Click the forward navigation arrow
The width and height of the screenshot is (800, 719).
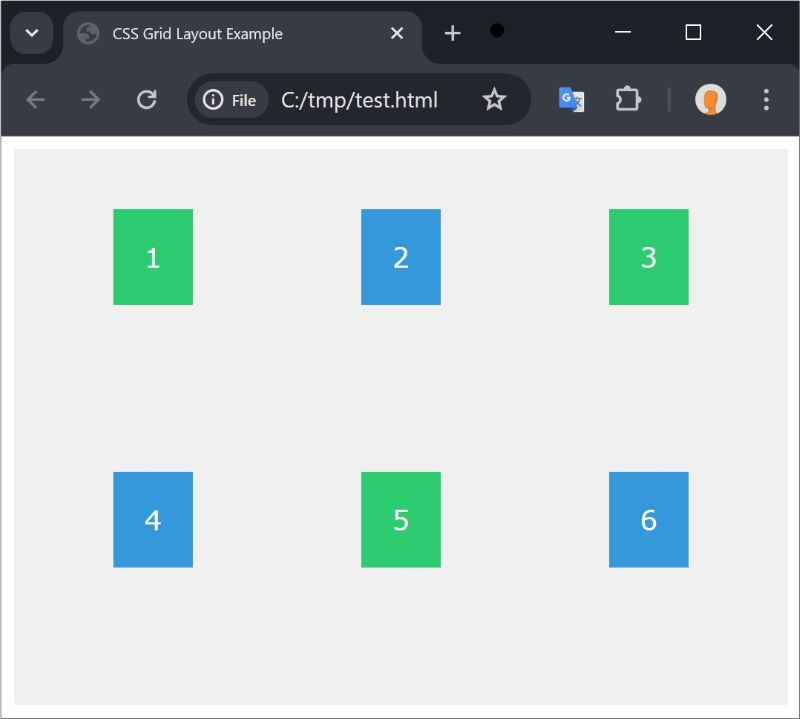click(x=91, y=100)
